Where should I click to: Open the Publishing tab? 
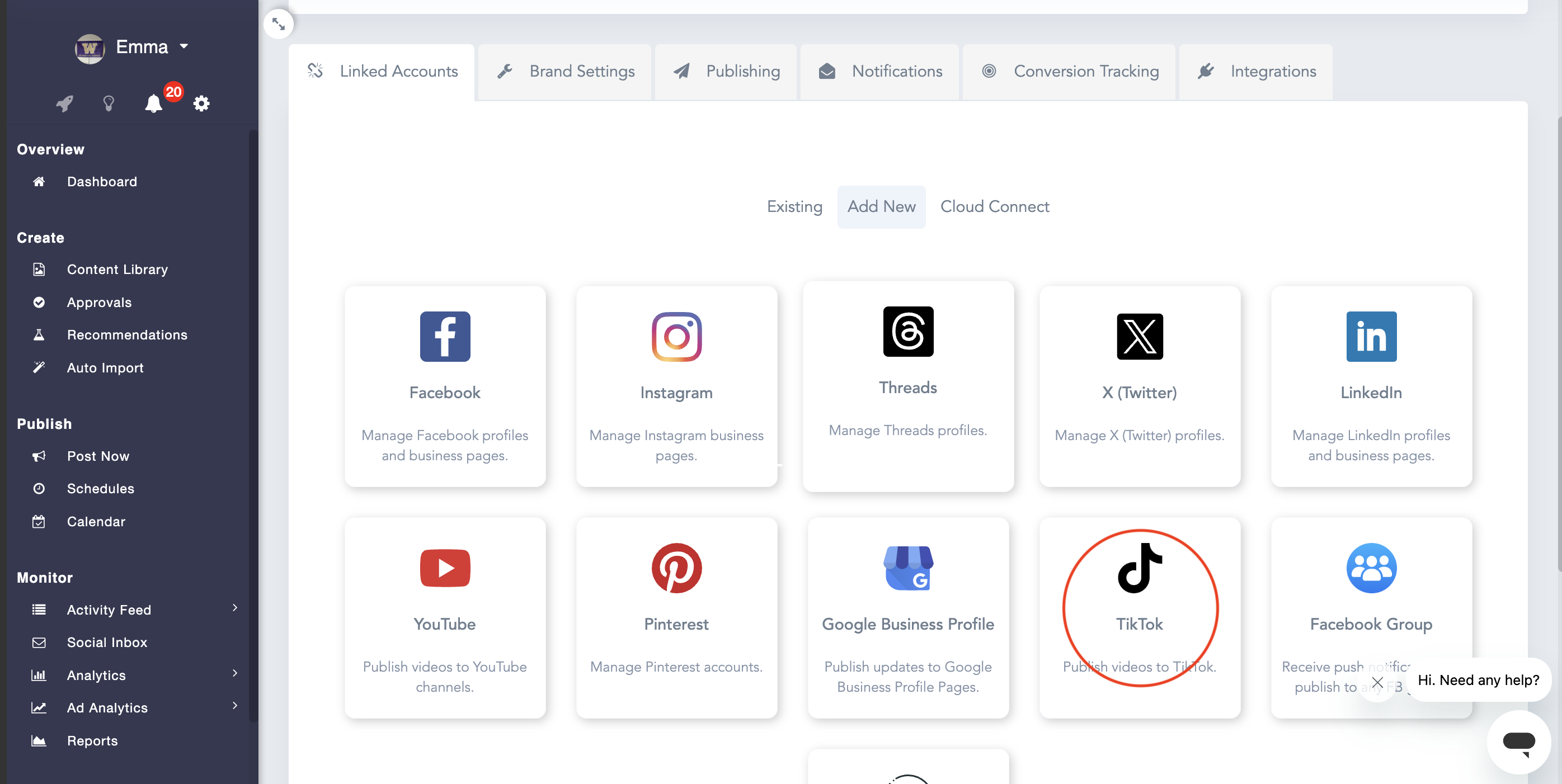726,72
